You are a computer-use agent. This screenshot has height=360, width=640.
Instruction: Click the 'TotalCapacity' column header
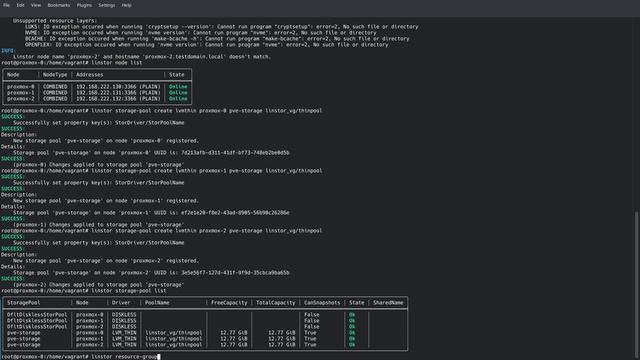click(x=276, y=302)
